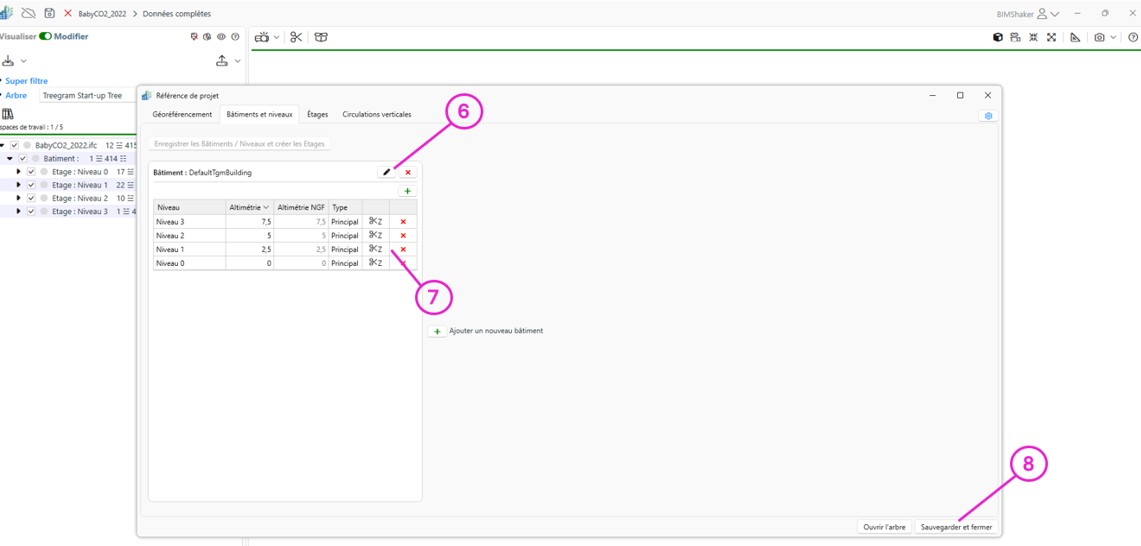Click the 3D cube view icon
1141x546 pixels.
[997, 37]
